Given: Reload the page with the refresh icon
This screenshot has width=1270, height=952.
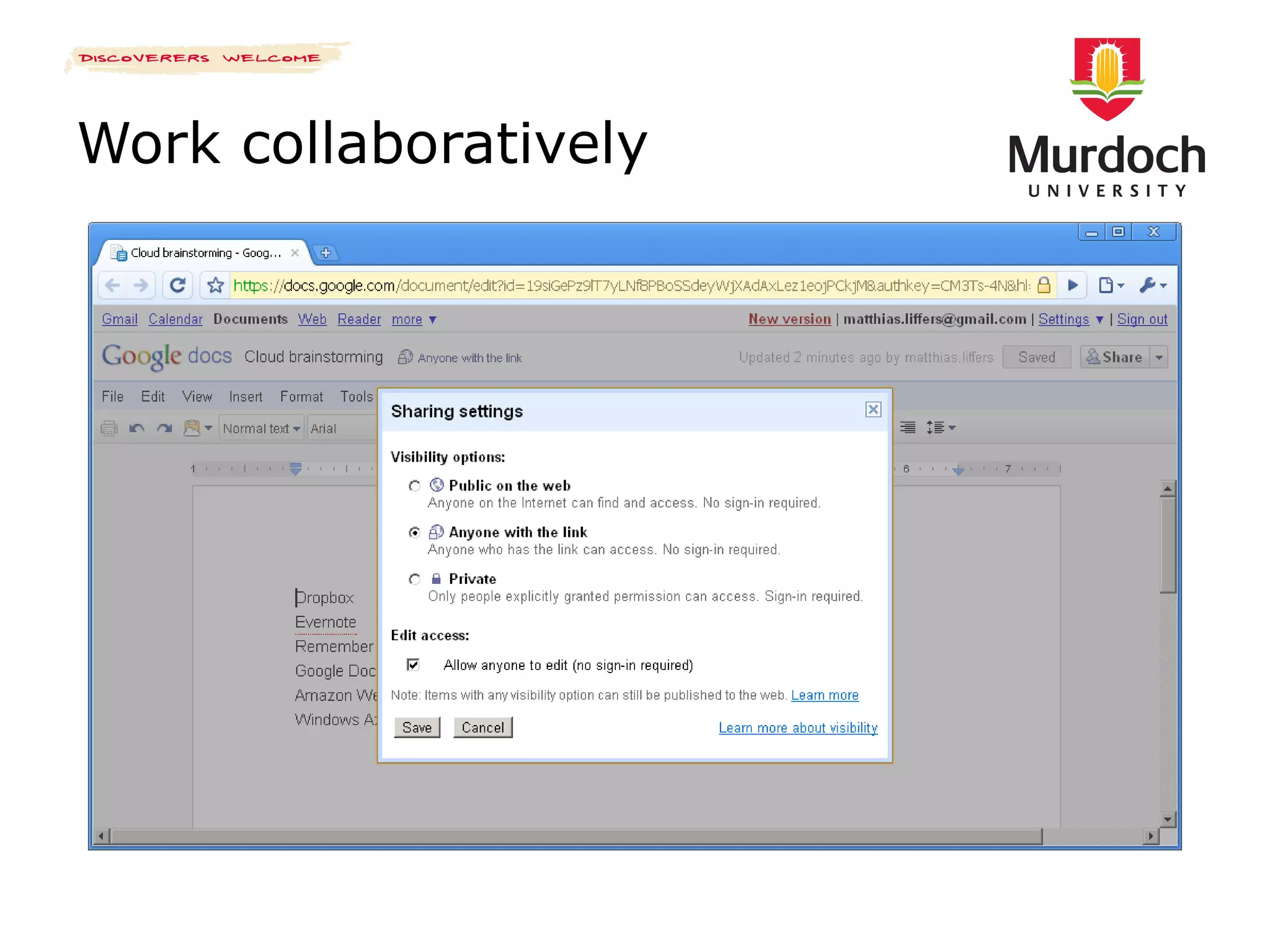Looking at the screenshot, I should (x=177, y=285).
